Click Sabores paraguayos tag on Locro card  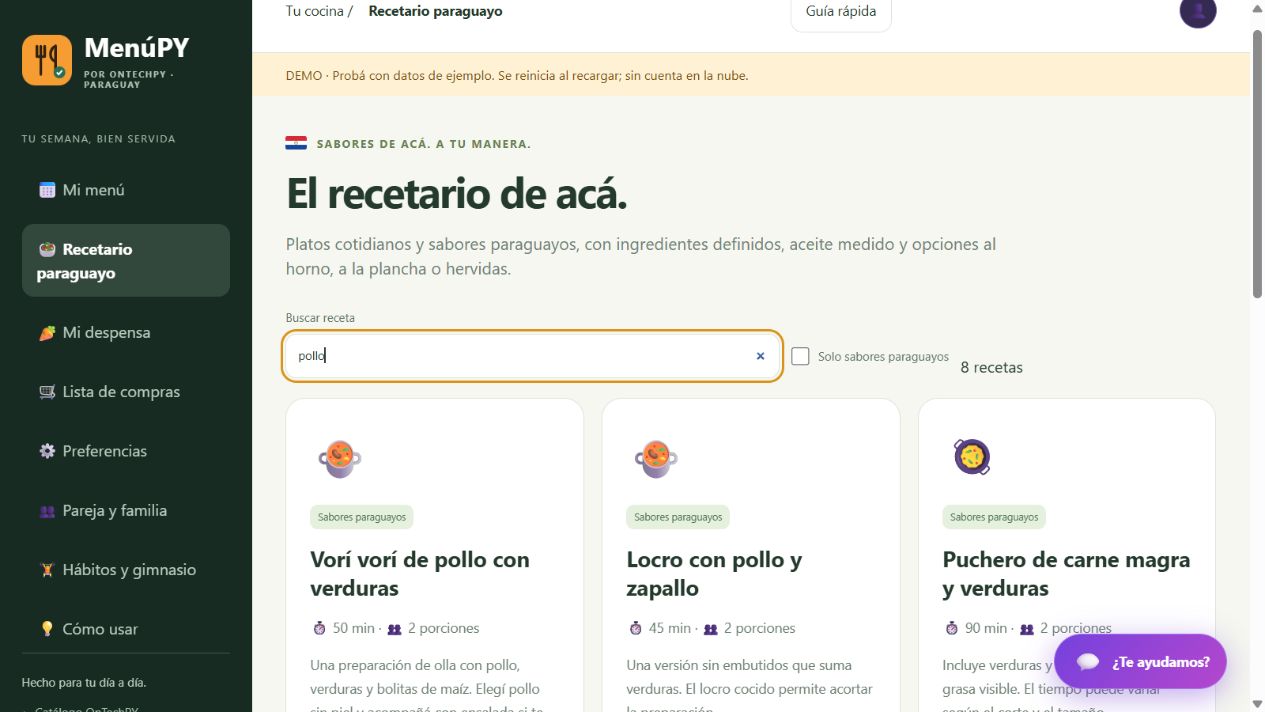coord(678,517)
